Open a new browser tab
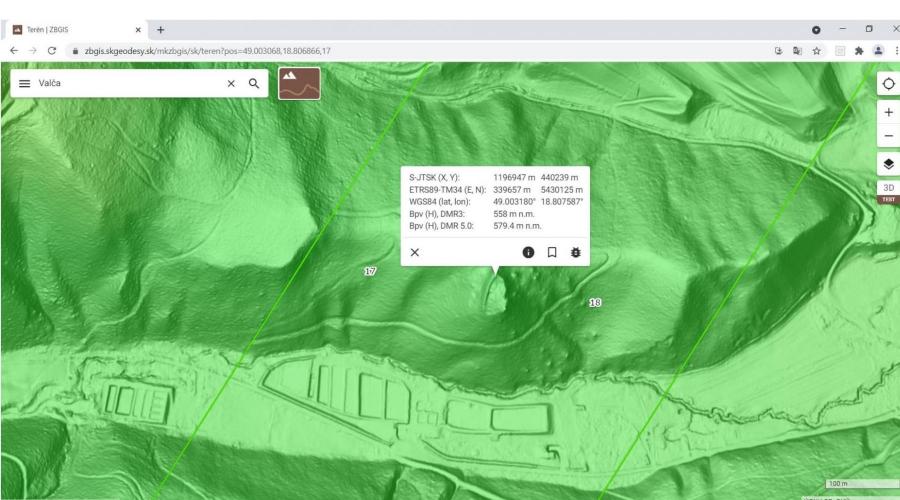The width and height of the screenshot is (900, 500). [x=160, y=30]
